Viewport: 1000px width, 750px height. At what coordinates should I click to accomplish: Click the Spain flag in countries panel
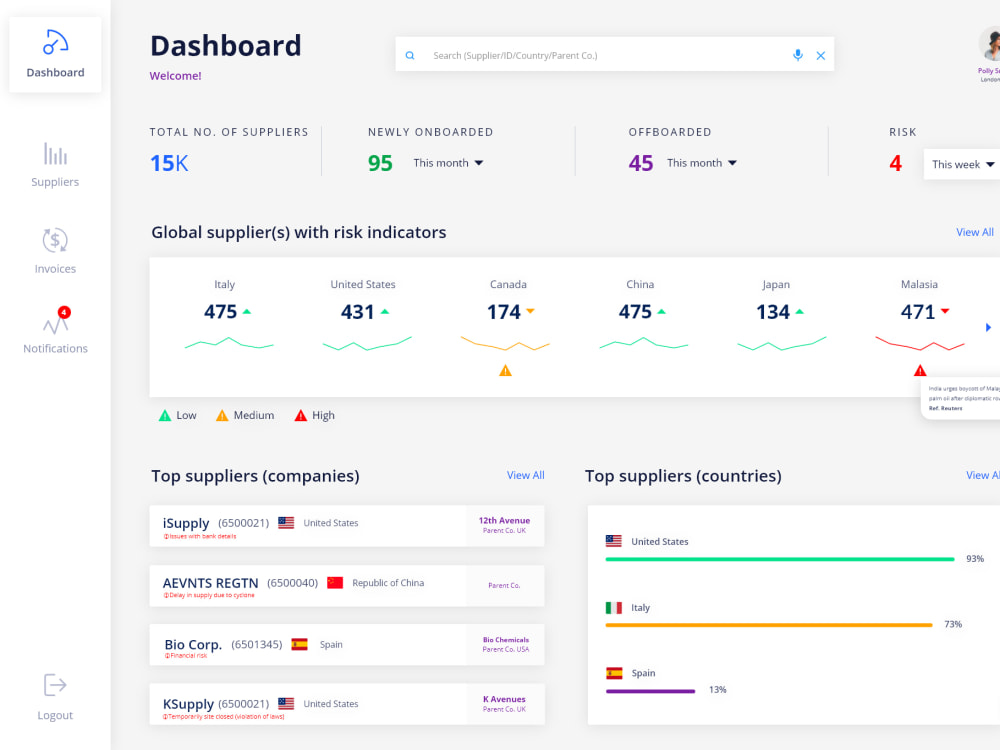[x=614, y=673]
